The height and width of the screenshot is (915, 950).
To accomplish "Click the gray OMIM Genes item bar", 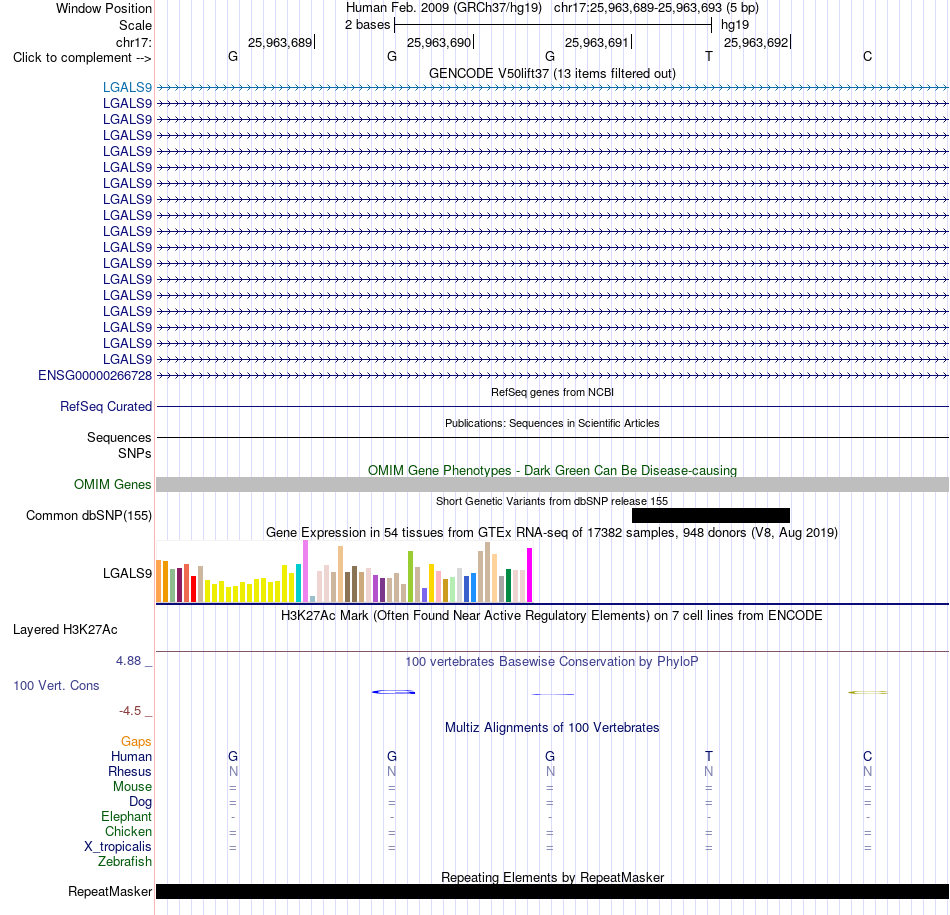I will [x=552, y=484].
